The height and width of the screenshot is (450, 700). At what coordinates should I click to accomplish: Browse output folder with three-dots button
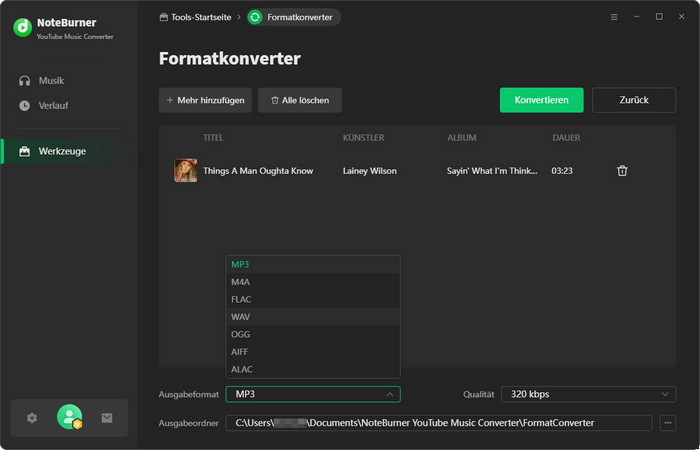coord(668,423)
